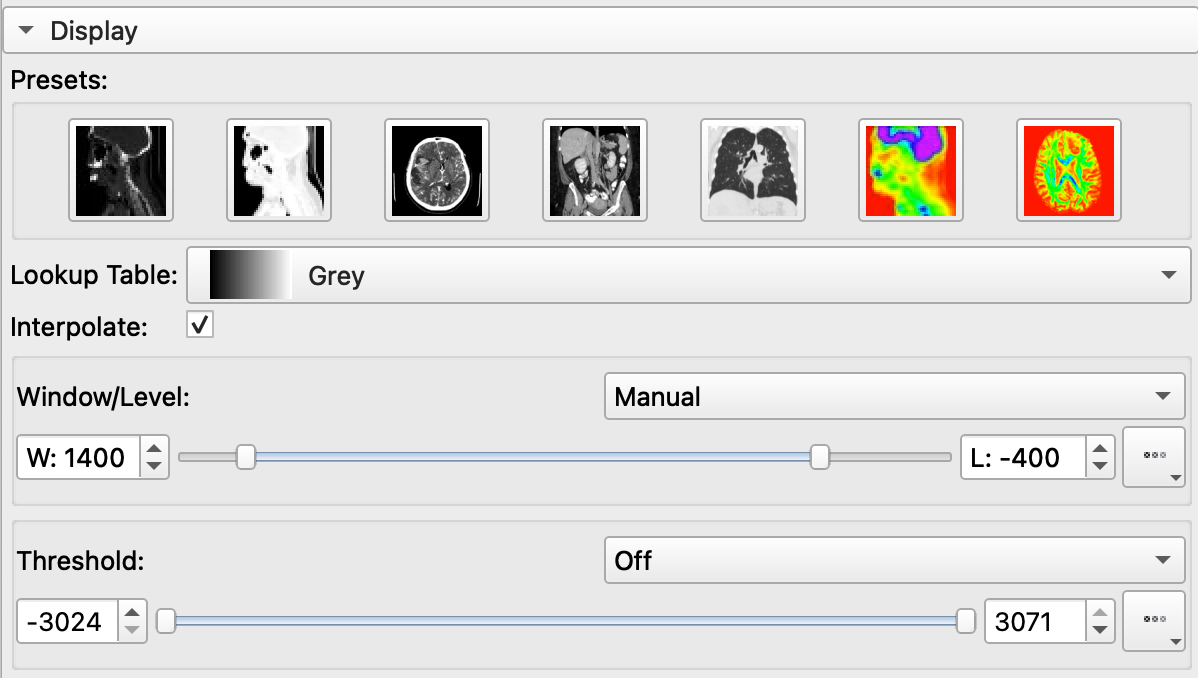This screenshot has width=1198, height=678.
Task: Open the Threshold Off dropdown
Action: click(895, 560)
